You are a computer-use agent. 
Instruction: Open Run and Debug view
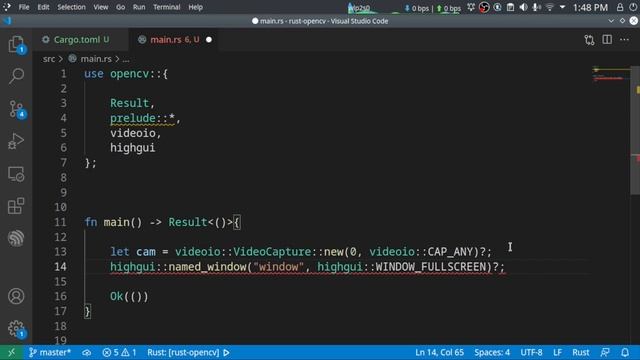pos(16,141)
